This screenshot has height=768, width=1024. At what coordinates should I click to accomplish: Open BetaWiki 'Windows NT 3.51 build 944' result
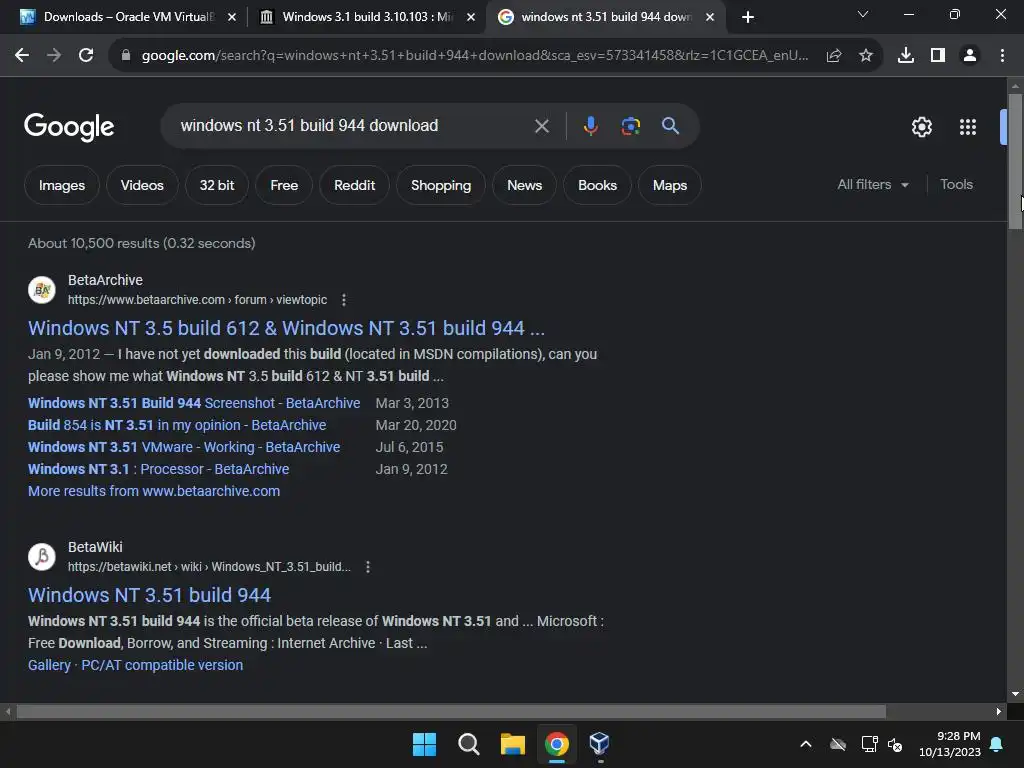tap(150, 595)
